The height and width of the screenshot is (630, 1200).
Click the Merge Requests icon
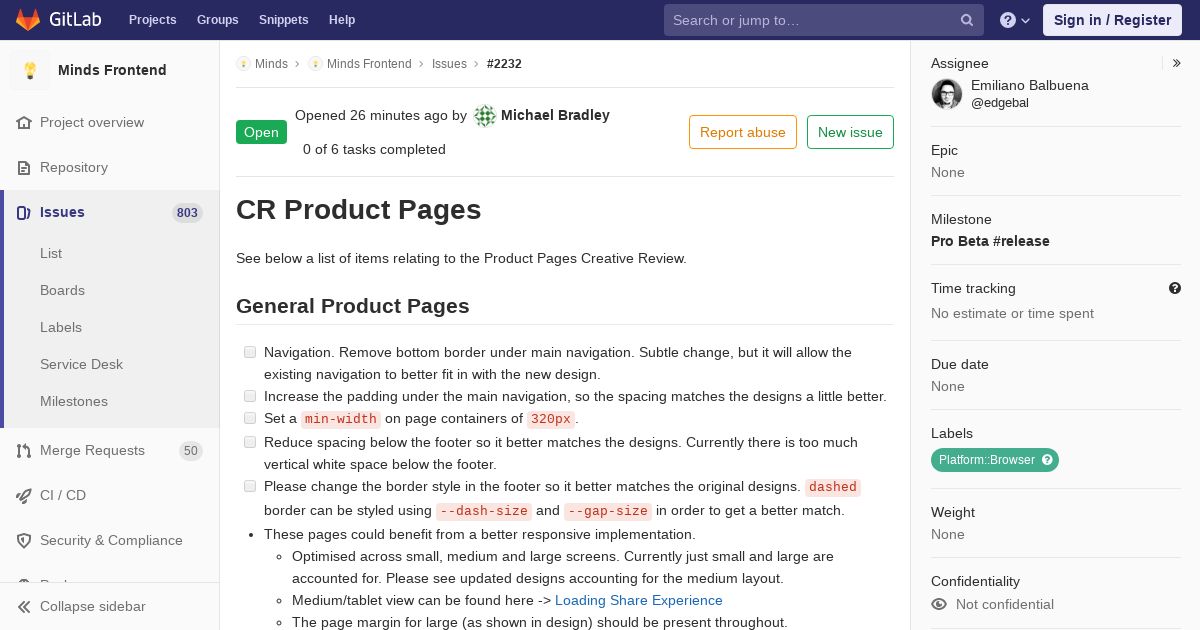pyautogui.click(x=24, y=450)
